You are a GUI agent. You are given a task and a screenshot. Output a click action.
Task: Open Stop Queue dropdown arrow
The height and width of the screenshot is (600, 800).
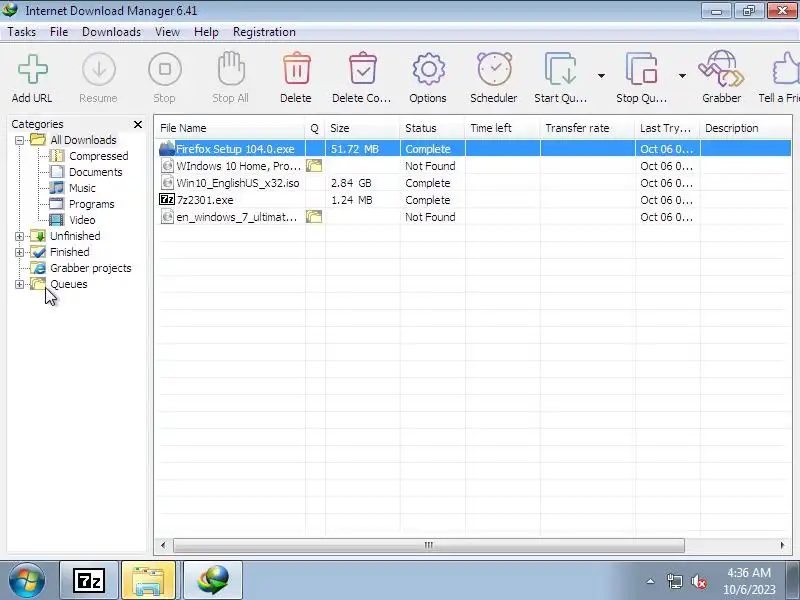coord(682,76)
